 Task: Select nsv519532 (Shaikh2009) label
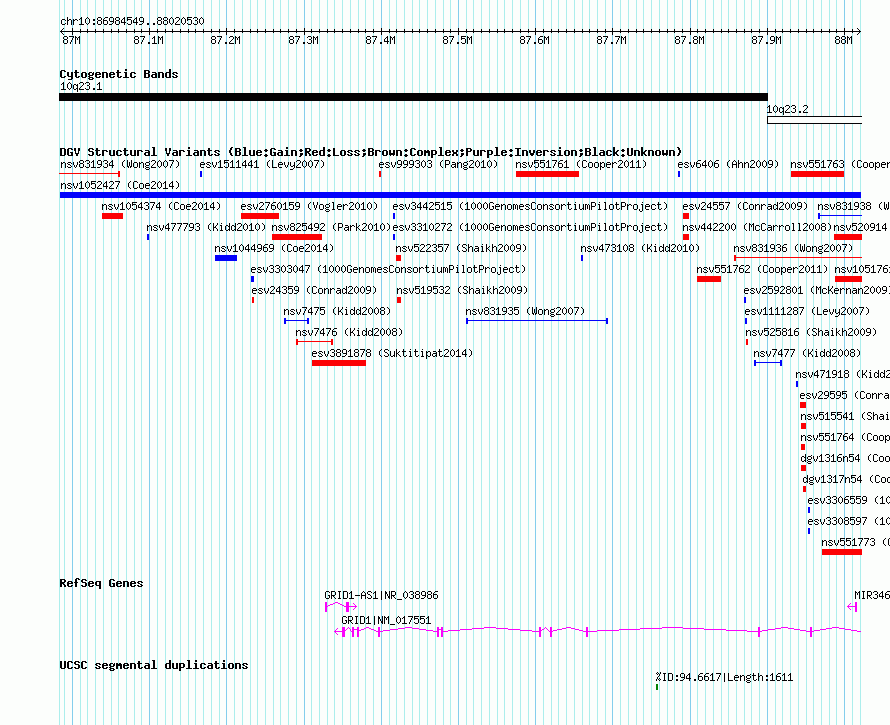(x=462, y=290)
